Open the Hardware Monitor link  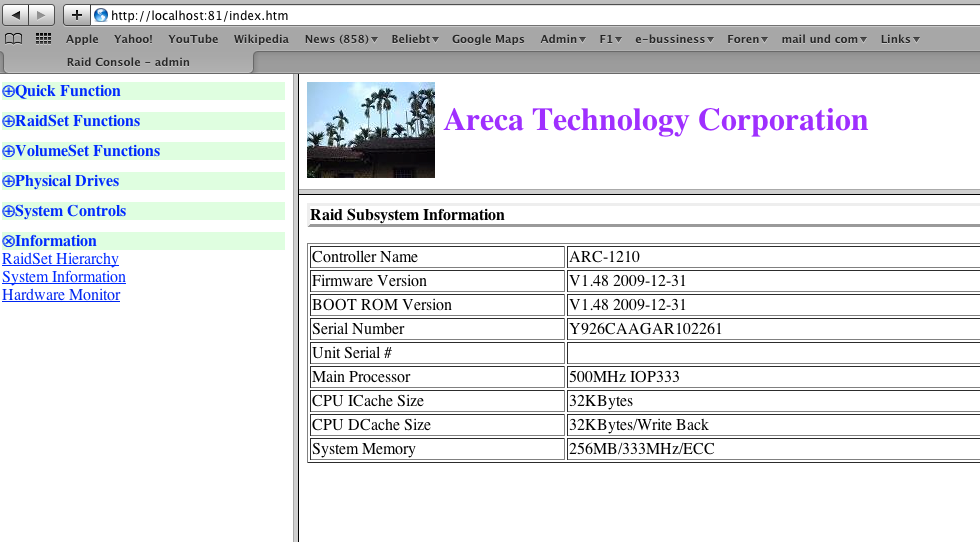[61, 295]
